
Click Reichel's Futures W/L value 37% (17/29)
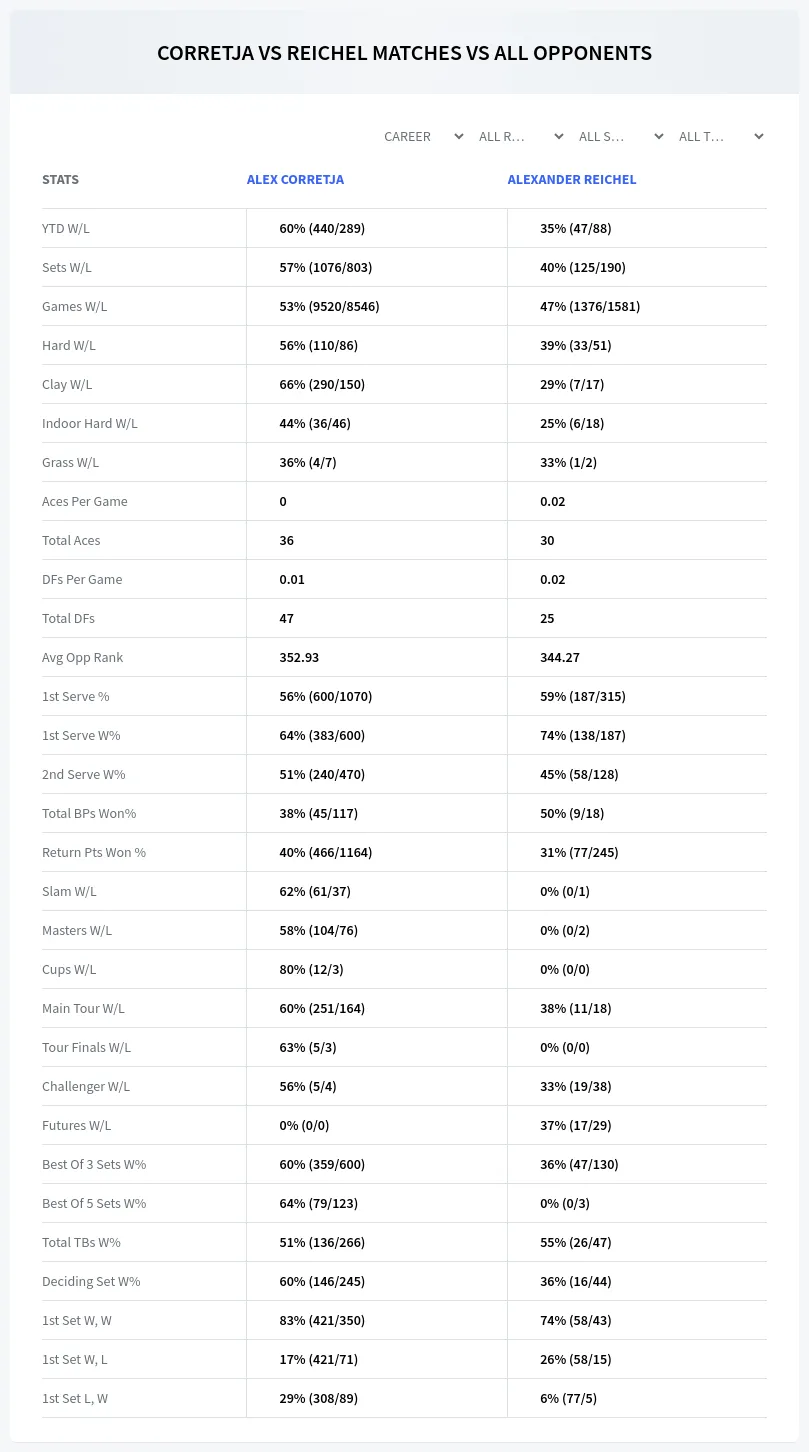(x=576, y=1125)
